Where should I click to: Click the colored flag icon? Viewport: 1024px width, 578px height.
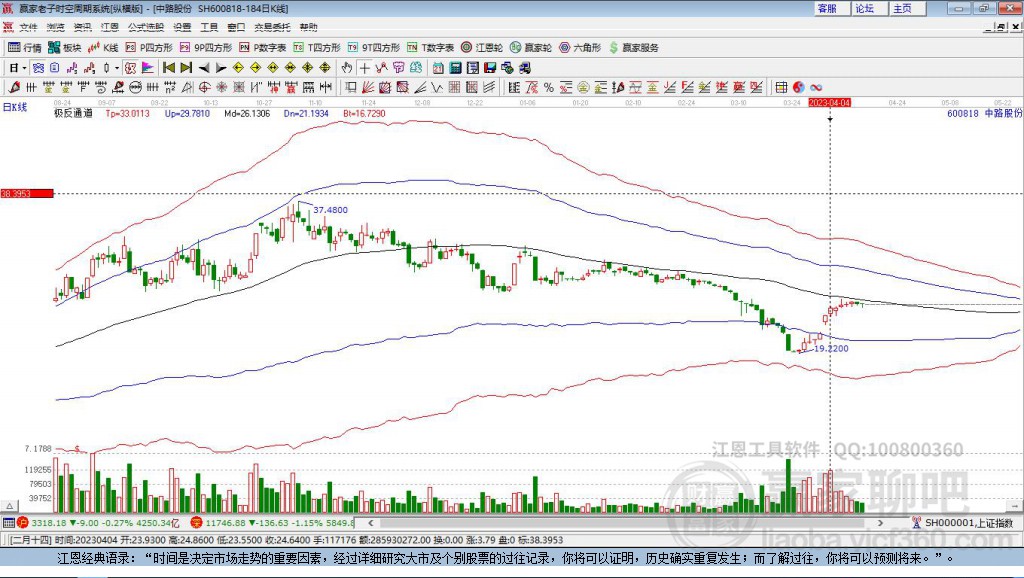148,68
